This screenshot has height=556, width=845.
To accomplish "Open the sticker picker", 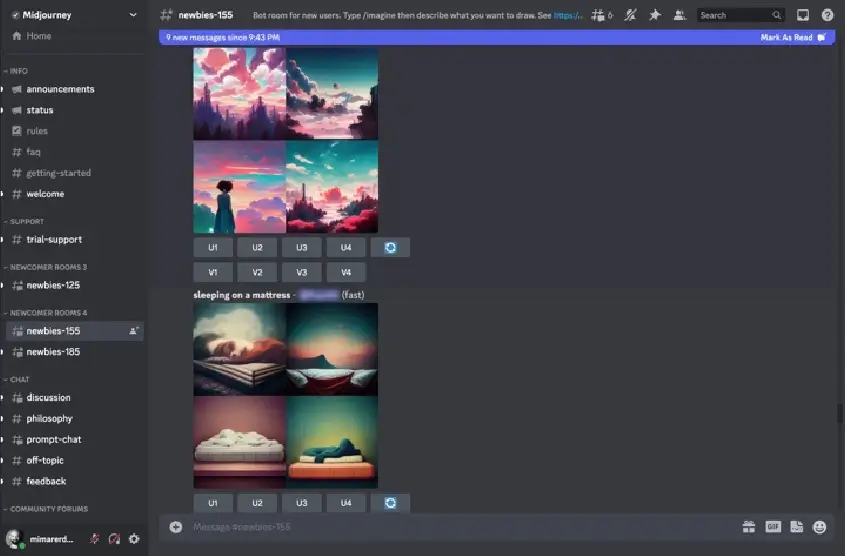I will [797, 527].
